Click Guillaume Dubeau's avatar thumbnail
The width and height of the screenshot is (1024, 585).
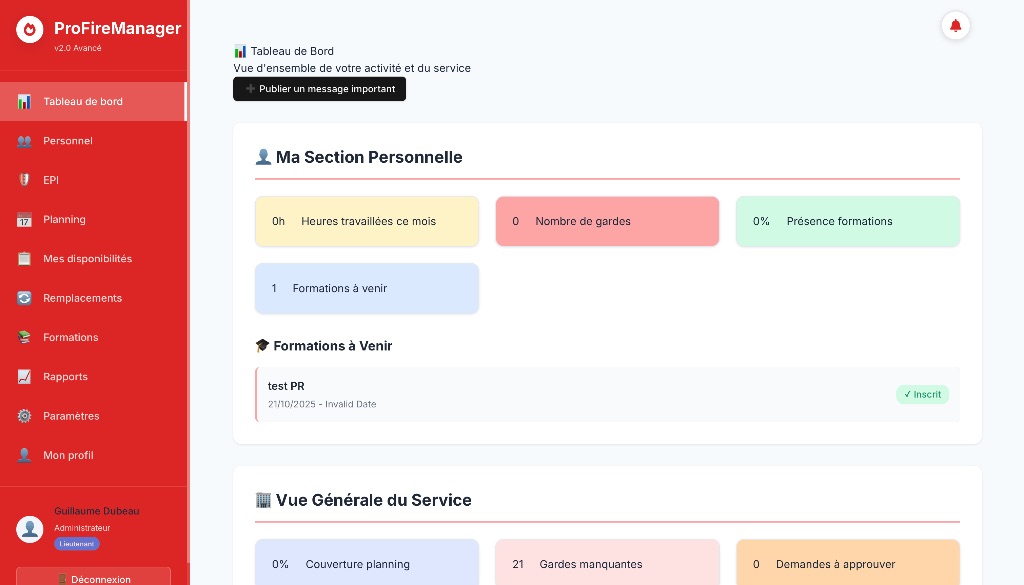(x=29, y=529)
